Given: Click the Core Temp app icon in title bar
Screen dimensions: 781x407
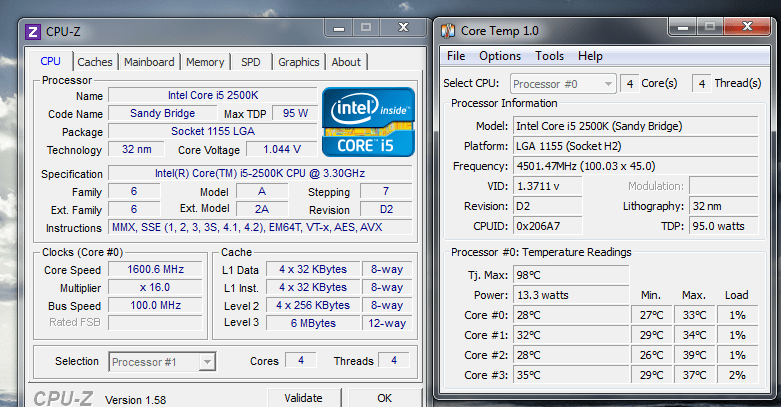Looking at the screenshot, I should click(448, 31).
